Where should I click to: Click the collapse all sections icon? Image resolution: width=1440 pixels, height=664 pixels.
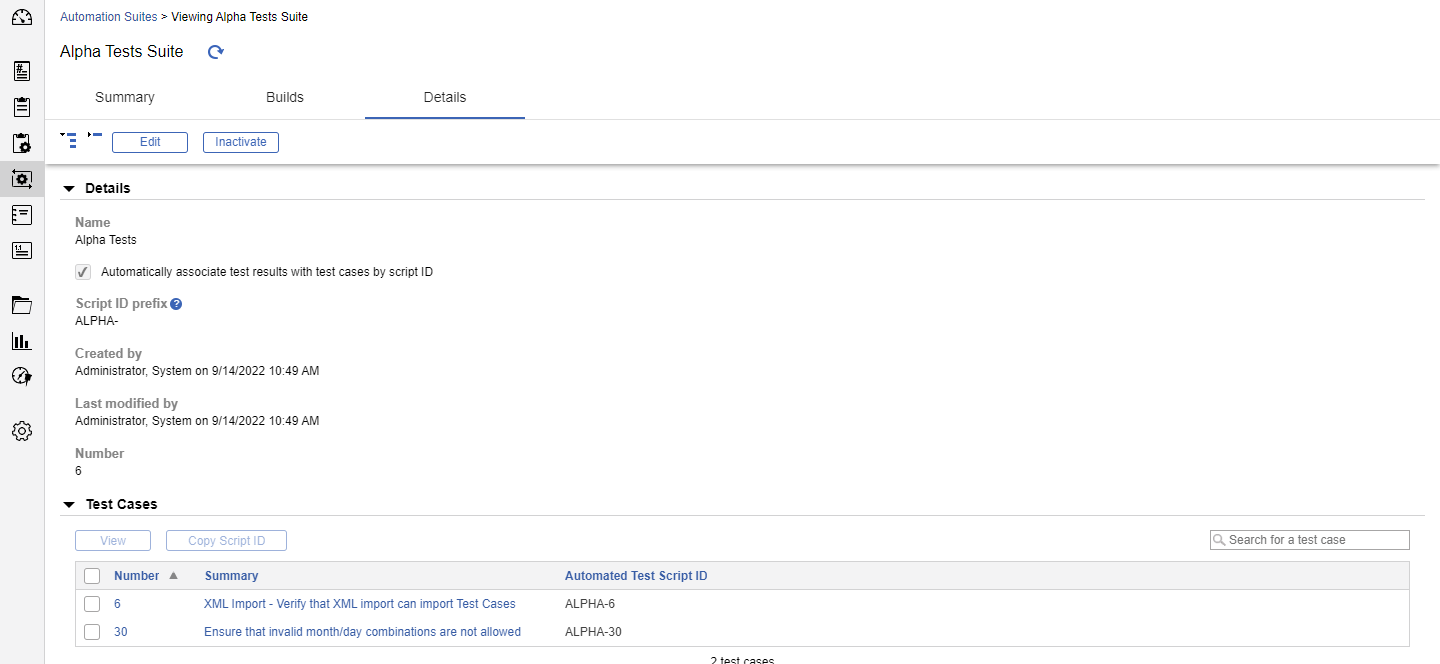95,135
